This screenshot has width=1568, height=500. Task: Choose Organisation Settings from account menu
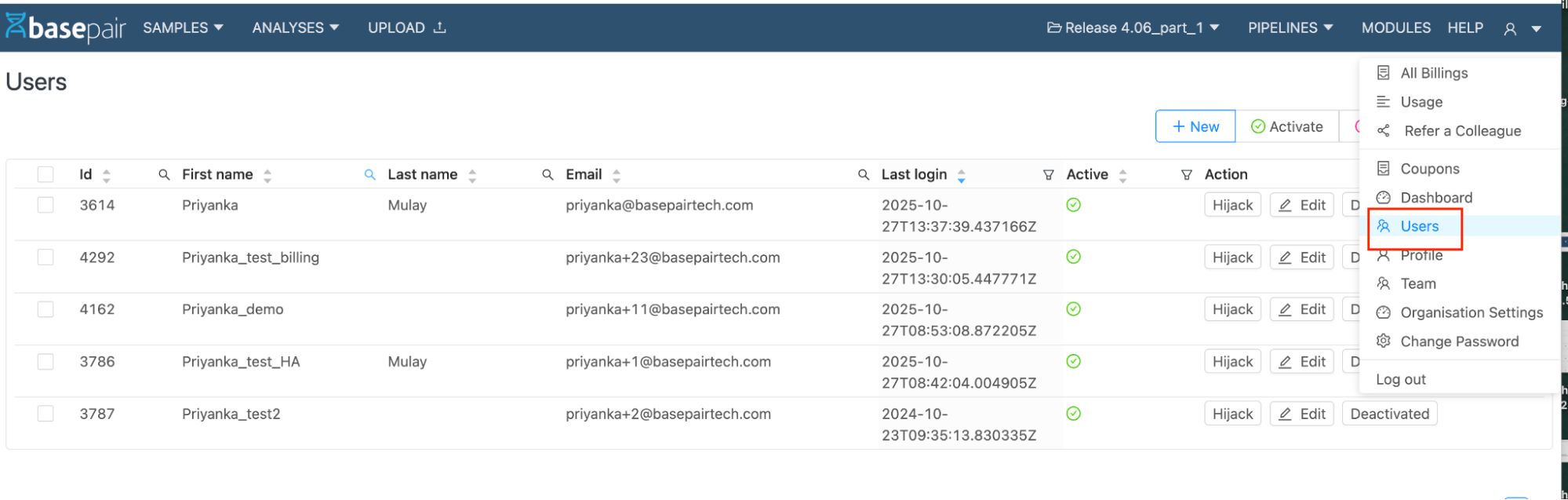tap(1471, 312)
